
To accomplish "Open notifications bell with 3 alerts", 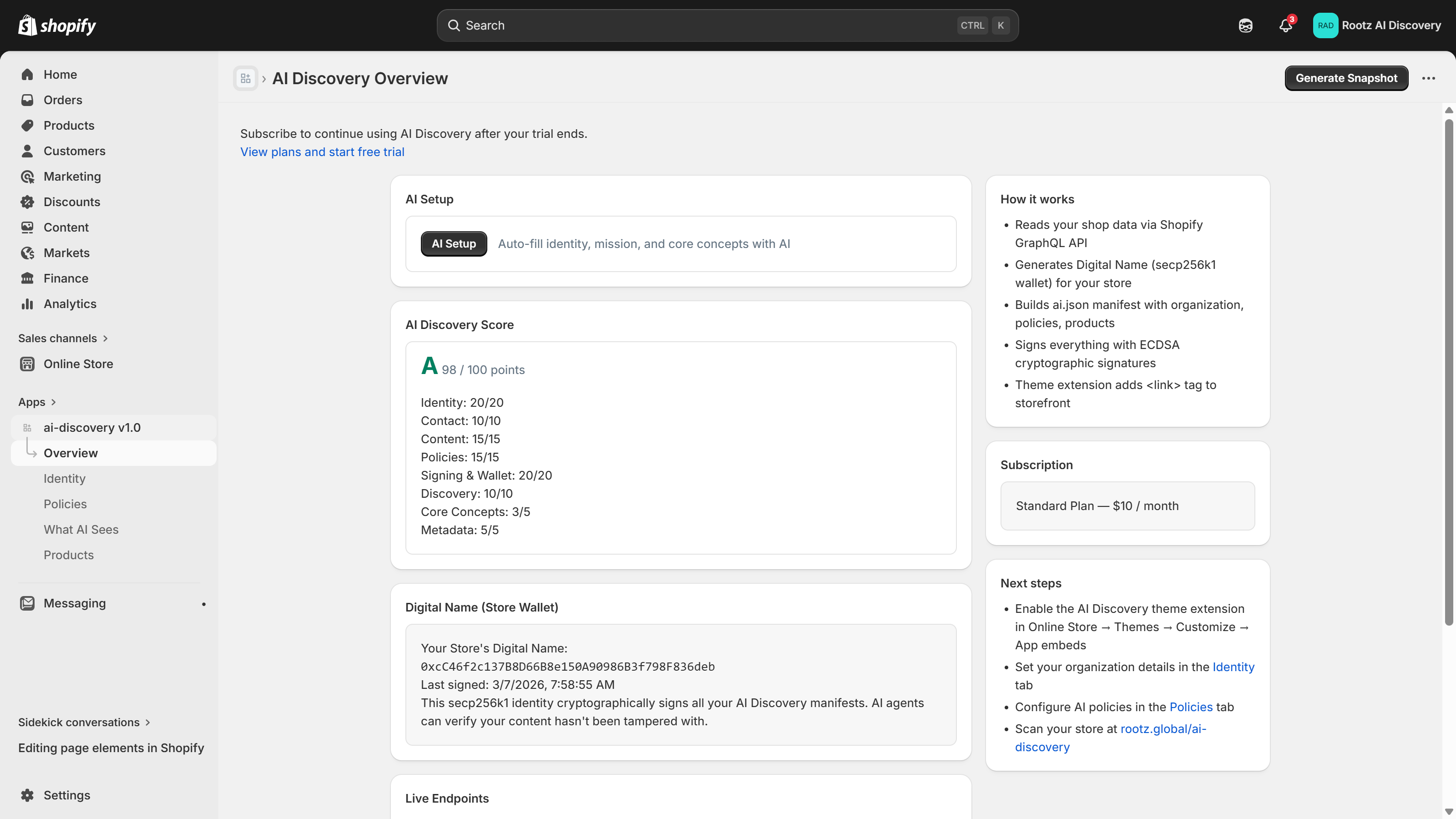I will coord(1285,26).
